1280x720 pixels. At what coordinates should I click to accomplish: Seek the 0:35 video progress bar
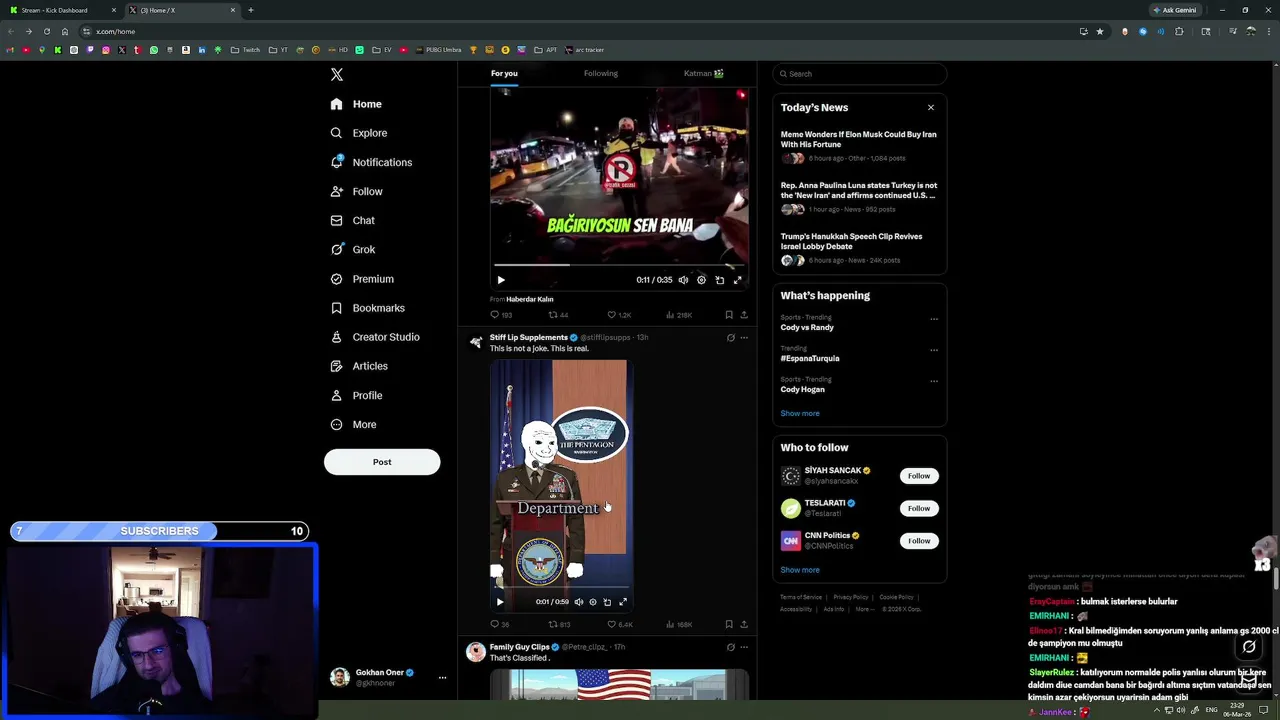pyautogui.click(x=619, y=265)
